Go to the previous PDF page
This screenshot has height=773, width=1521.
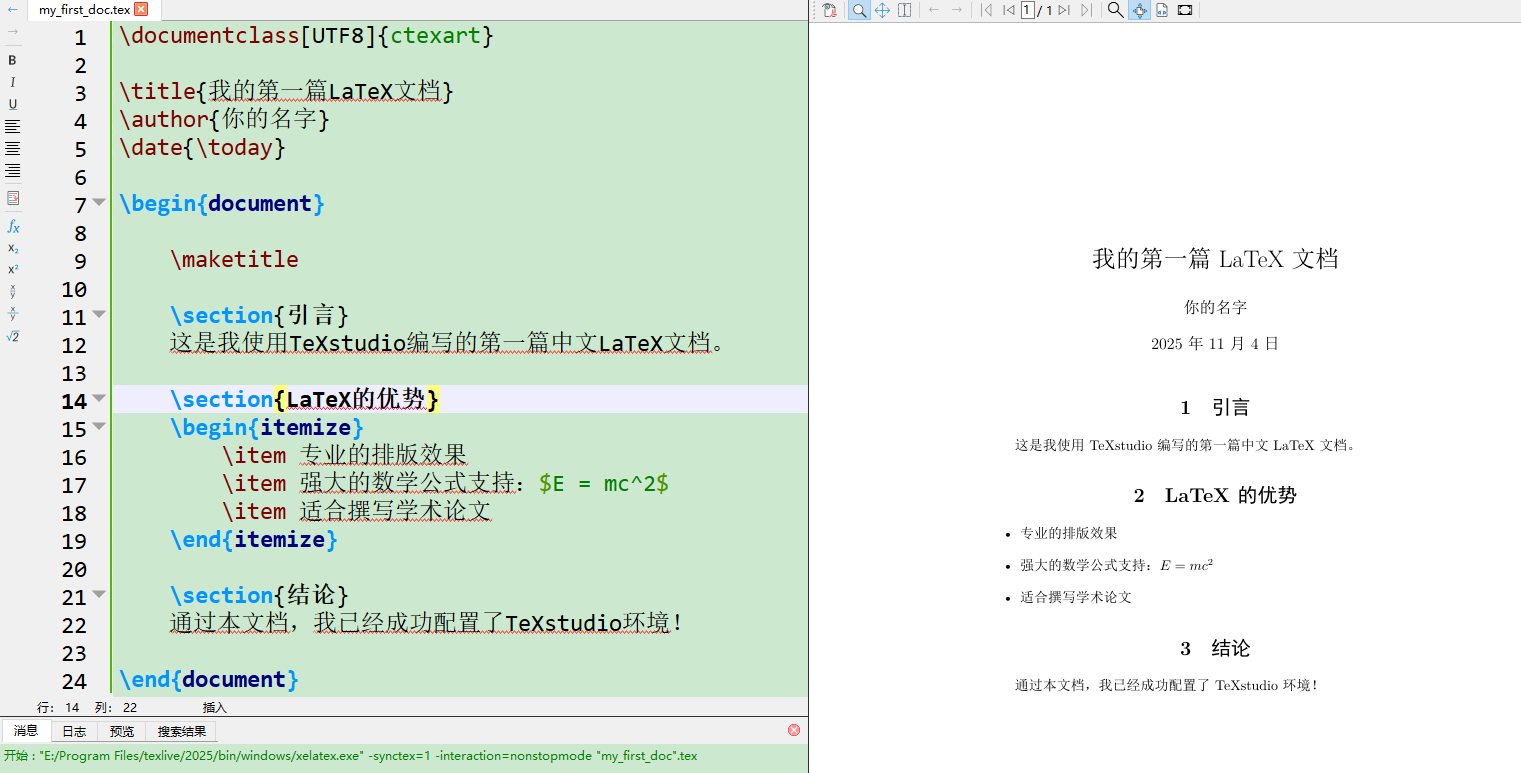pos(1008,10)
